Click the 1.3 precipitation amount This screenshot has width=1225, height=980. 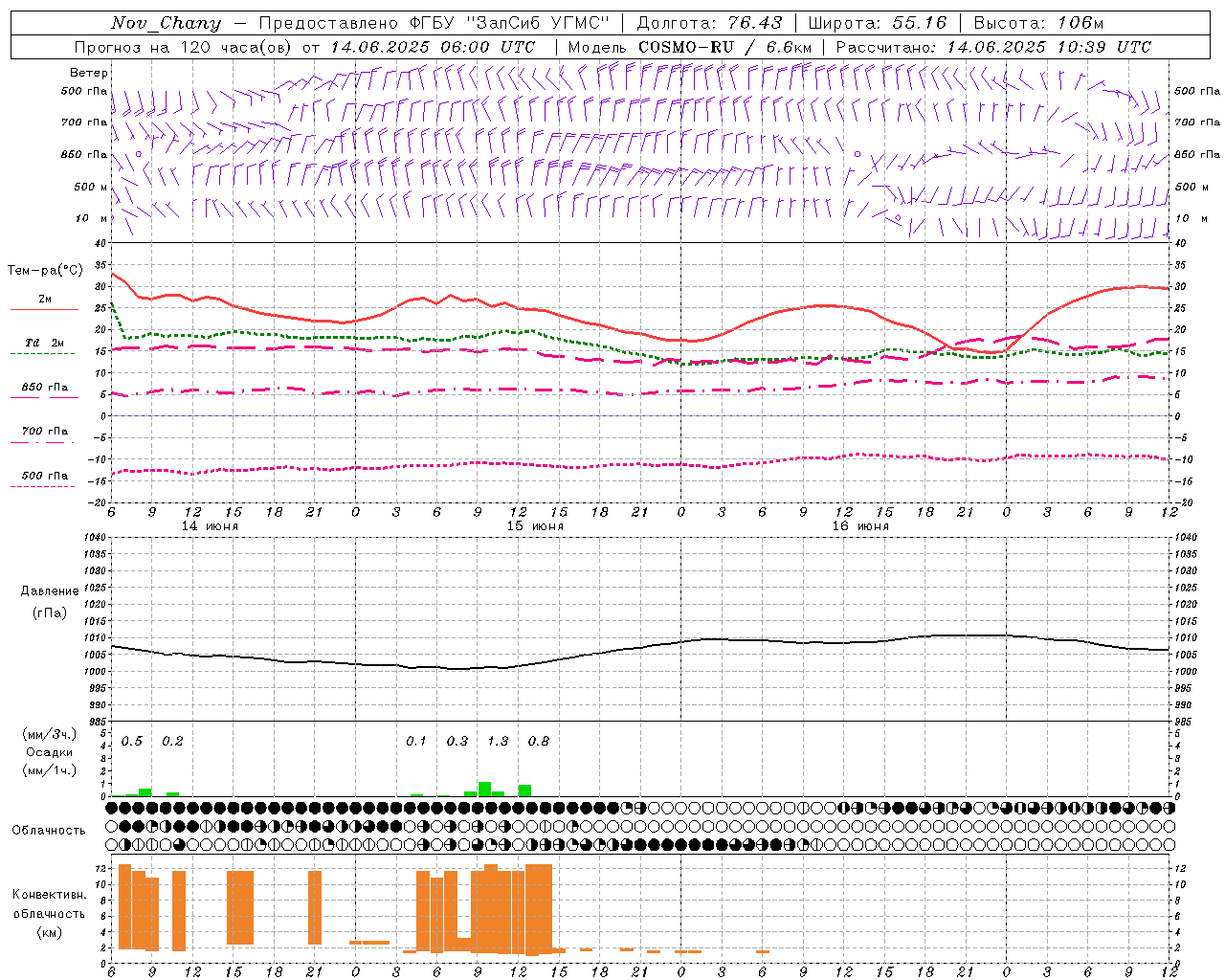498,742
